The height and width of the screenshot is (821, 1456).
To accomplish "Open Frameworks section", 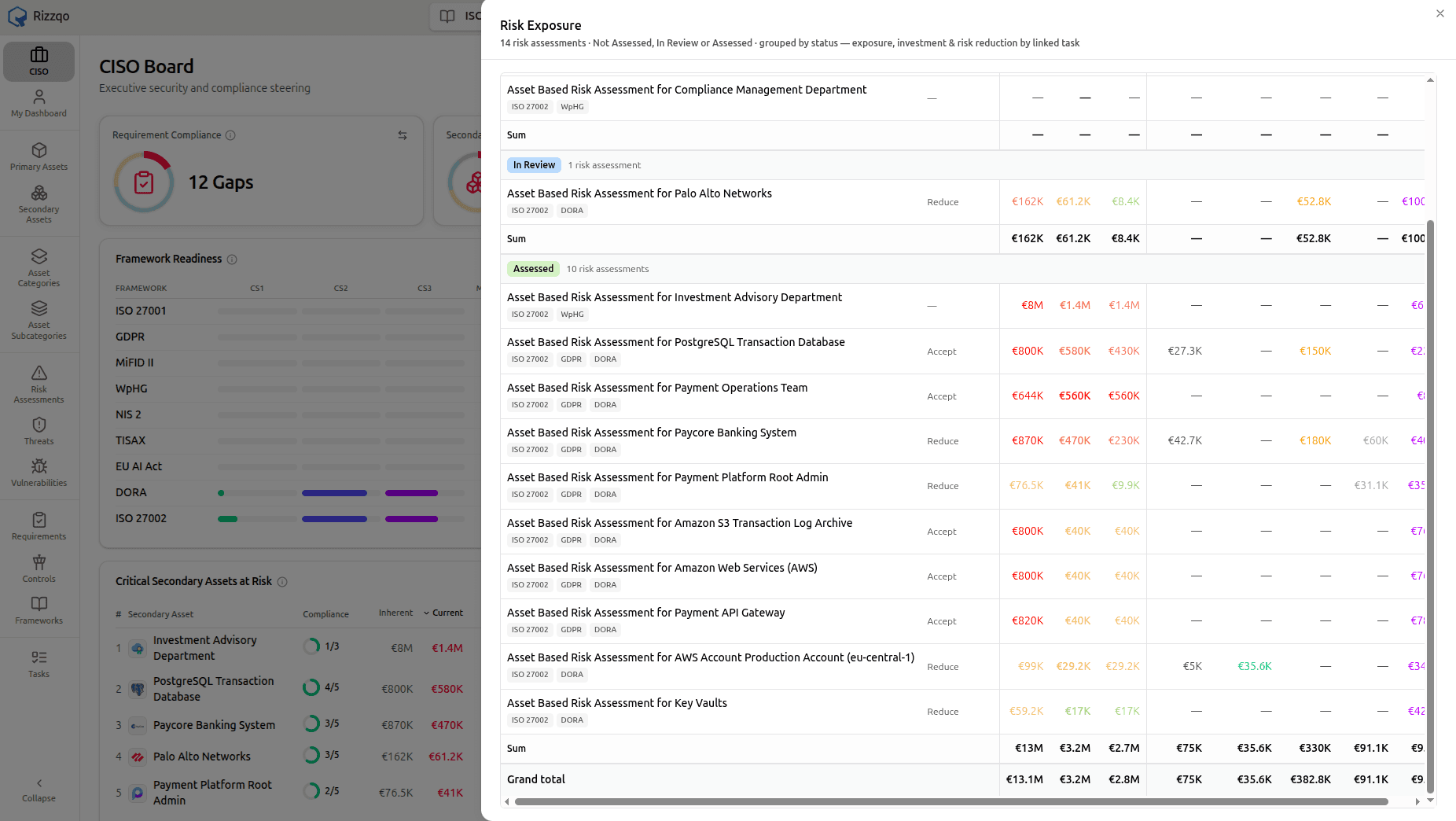I will click(39, 610).
